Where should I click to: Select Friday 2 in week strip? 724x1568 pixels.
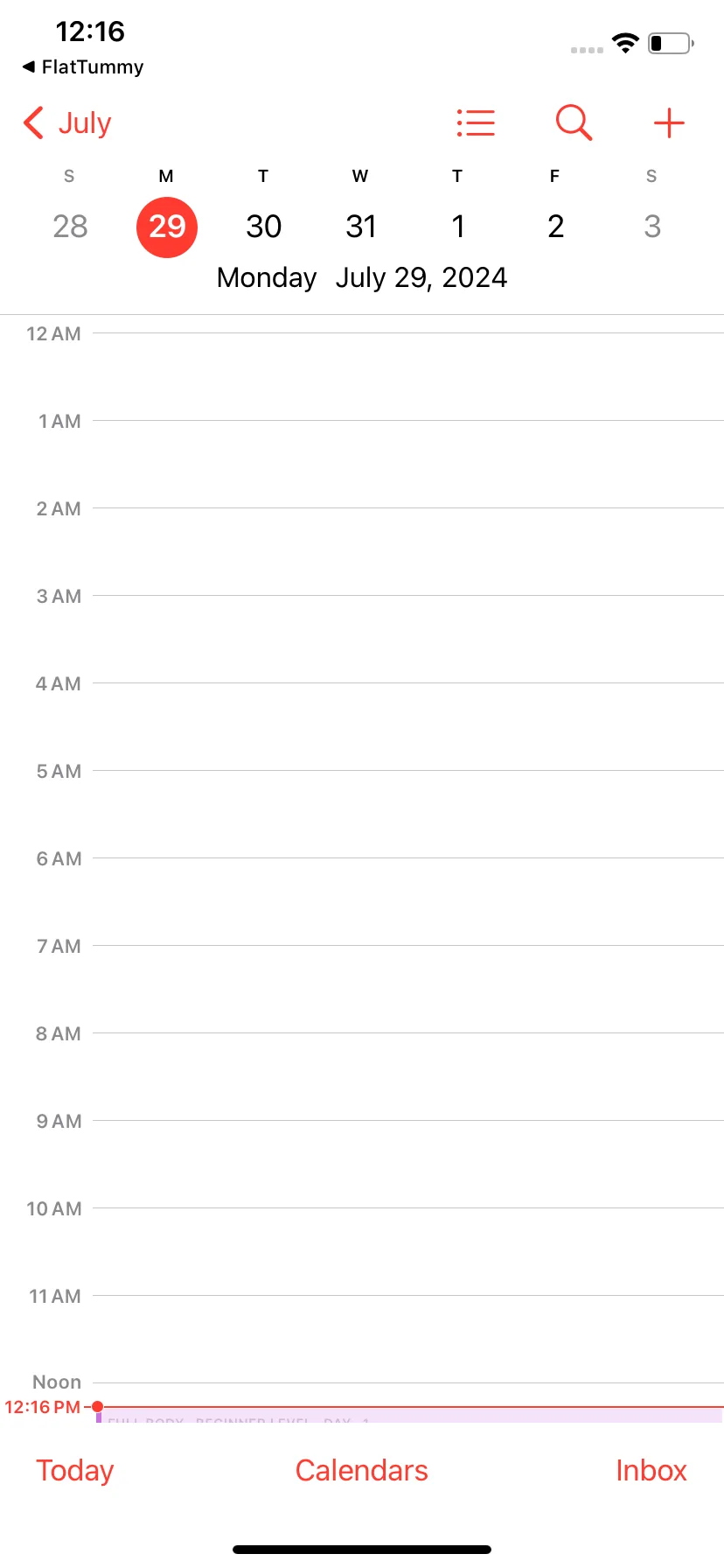pos(555,227)
